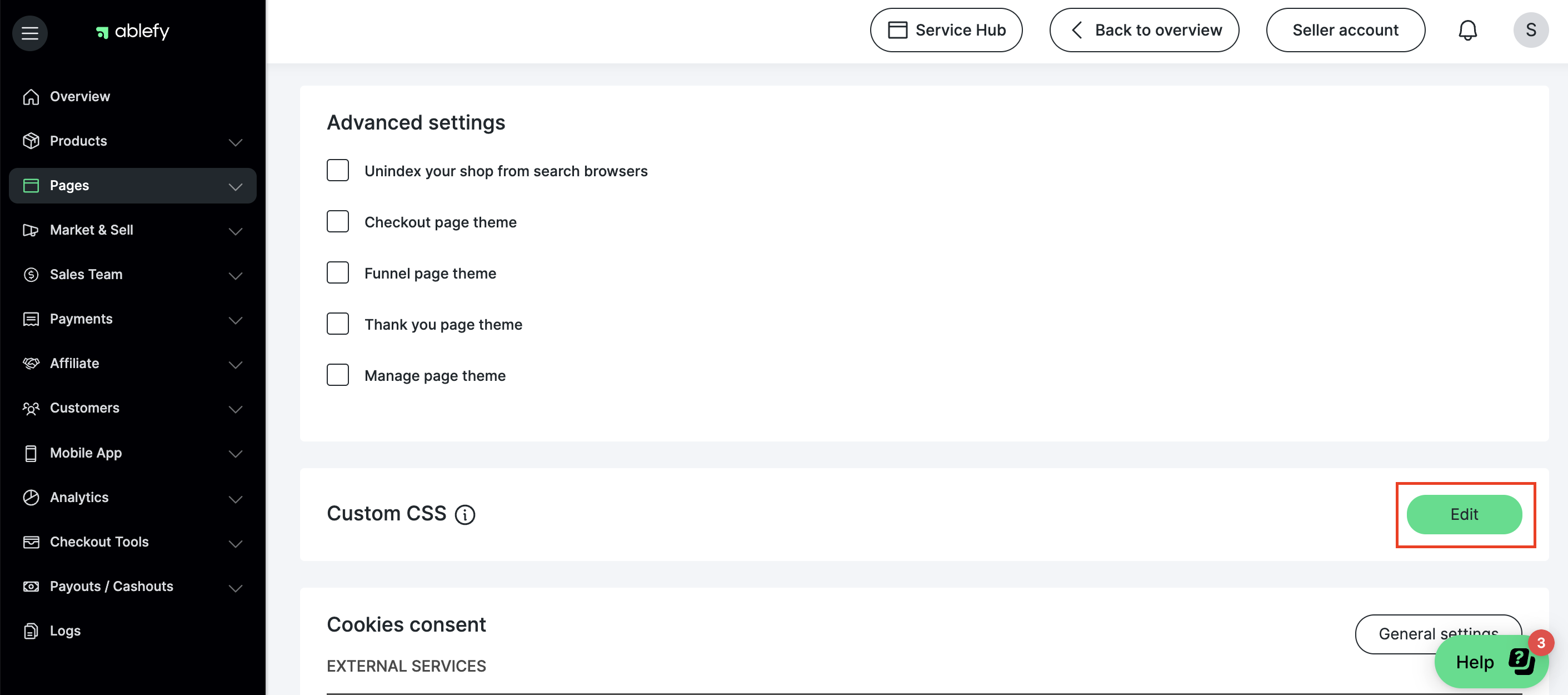Open Cookies consent General settings

tap(1438, 633)
